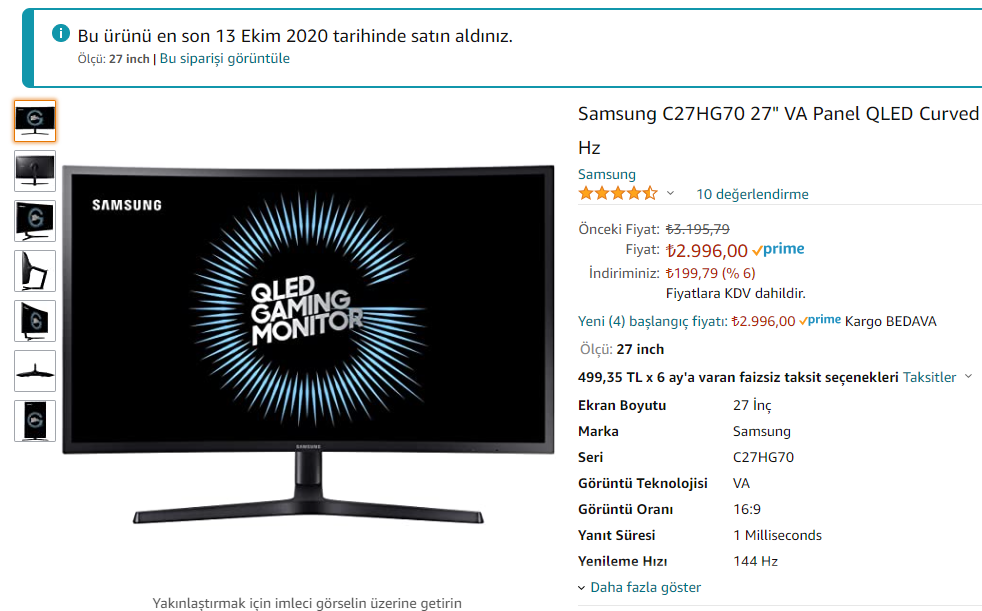Screen dimensions: 982x611
Task: Click the prime badge in new offers line
Action: (820, 320)
